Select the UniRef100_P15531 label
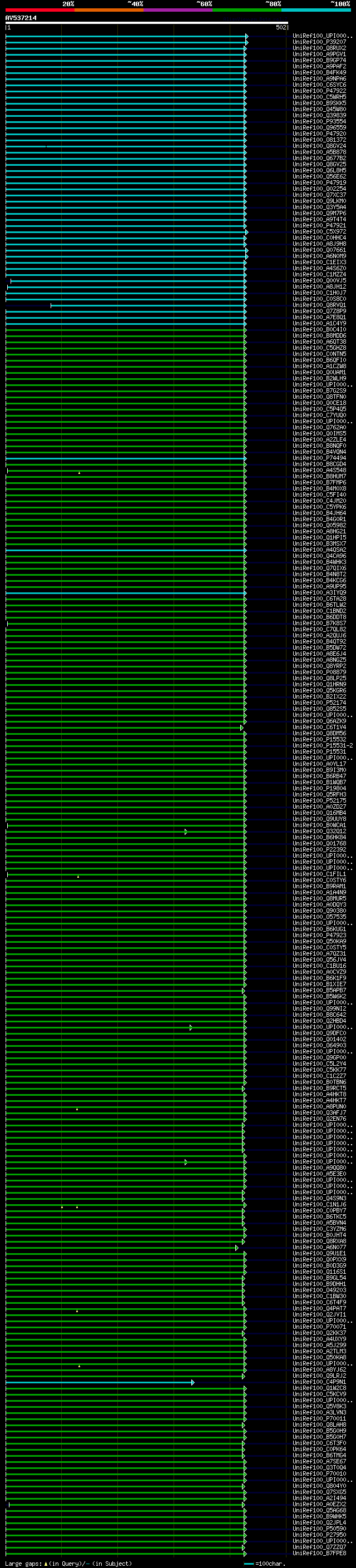 coord(319,752)
